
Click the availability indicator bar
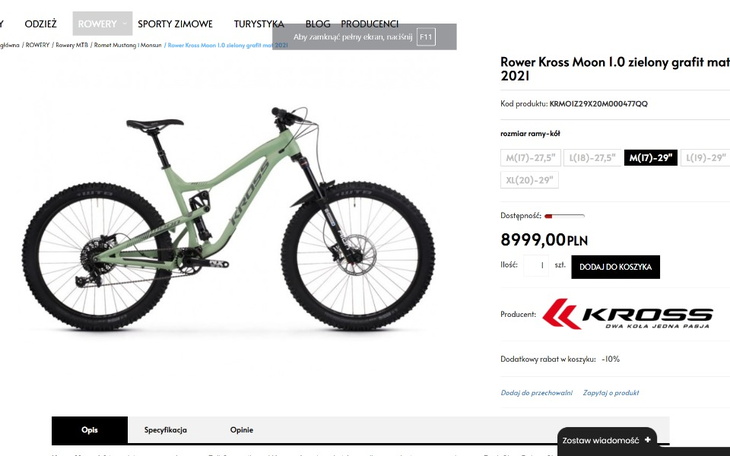[x=564, y=216]
